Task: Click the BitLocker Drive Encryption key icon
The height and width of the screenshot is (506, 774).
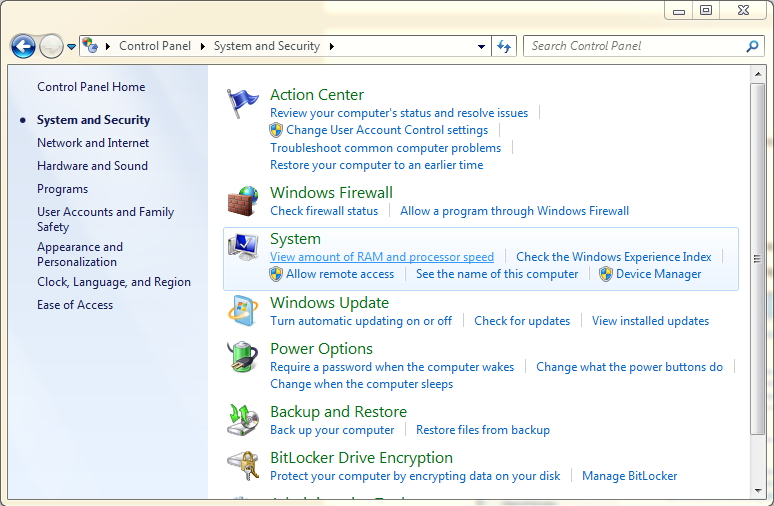Action: (x=242, y=467)
